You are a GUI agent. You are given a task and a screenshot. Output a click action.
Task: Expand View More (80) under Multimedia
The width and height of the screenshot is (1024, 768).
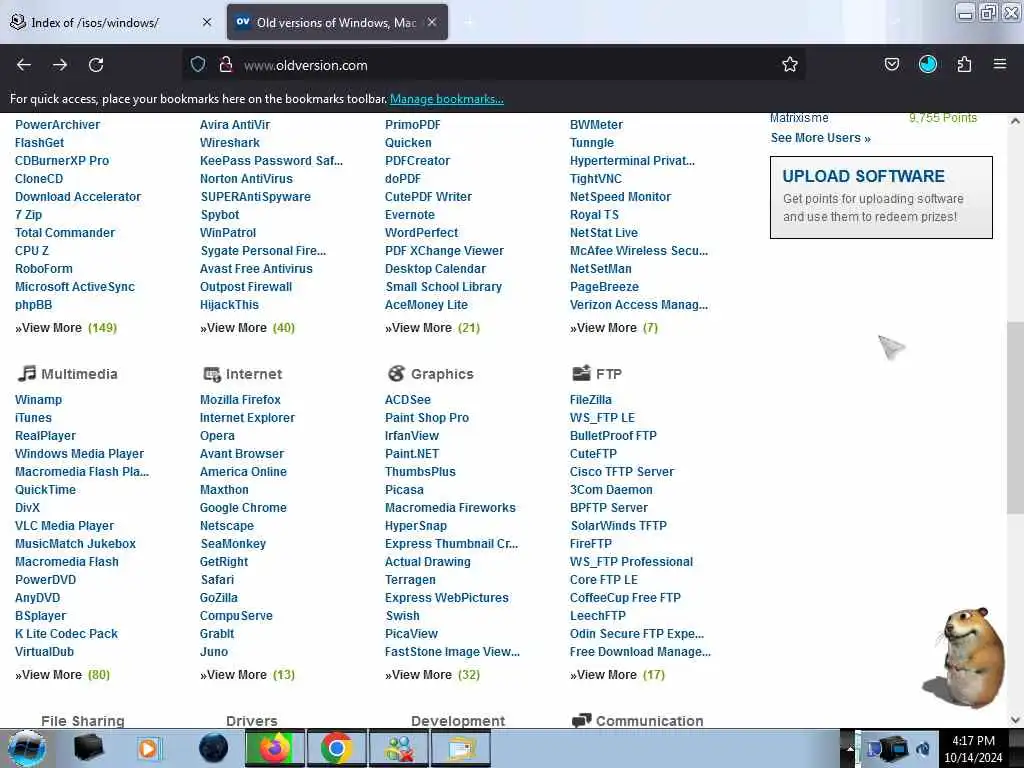click(x=63, y=675)
